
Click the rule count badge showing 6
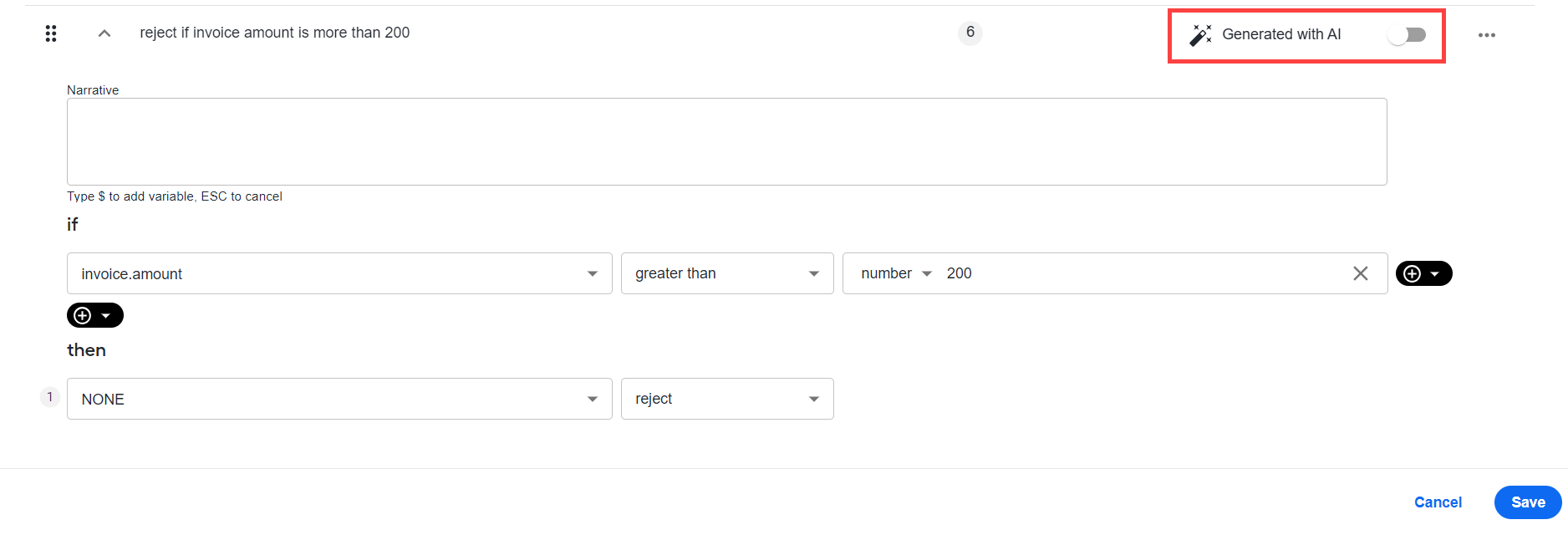(970, 33)
